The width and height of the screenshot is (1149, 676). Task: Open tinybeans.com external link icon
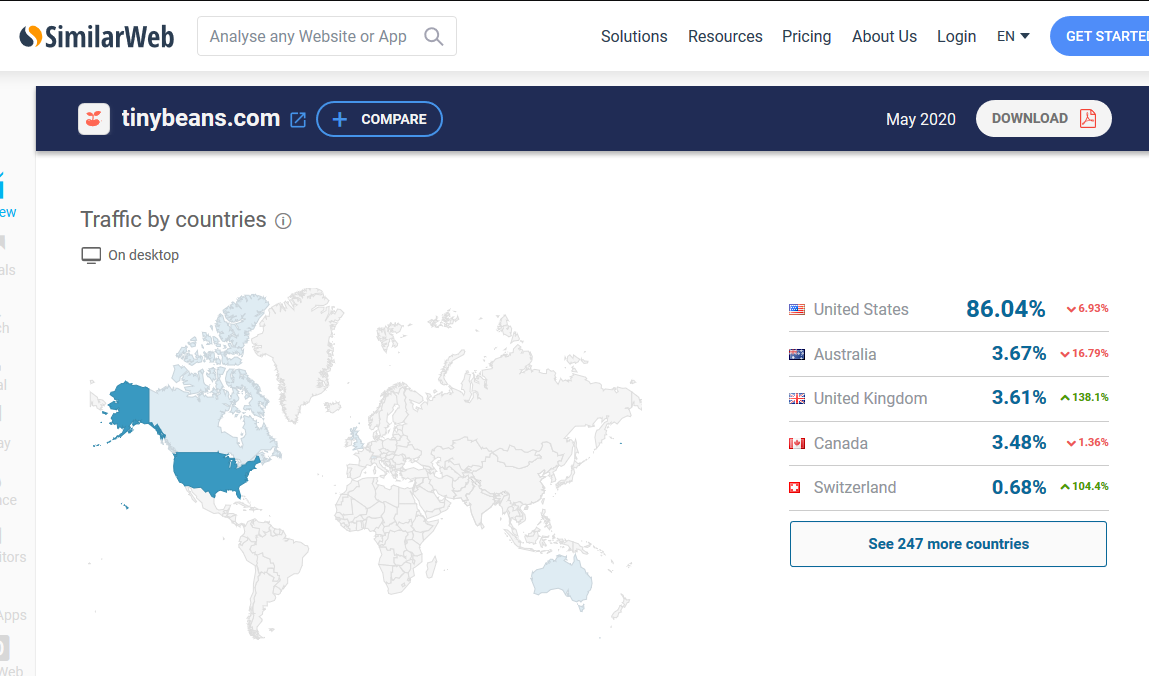click(x=298, y=119)
